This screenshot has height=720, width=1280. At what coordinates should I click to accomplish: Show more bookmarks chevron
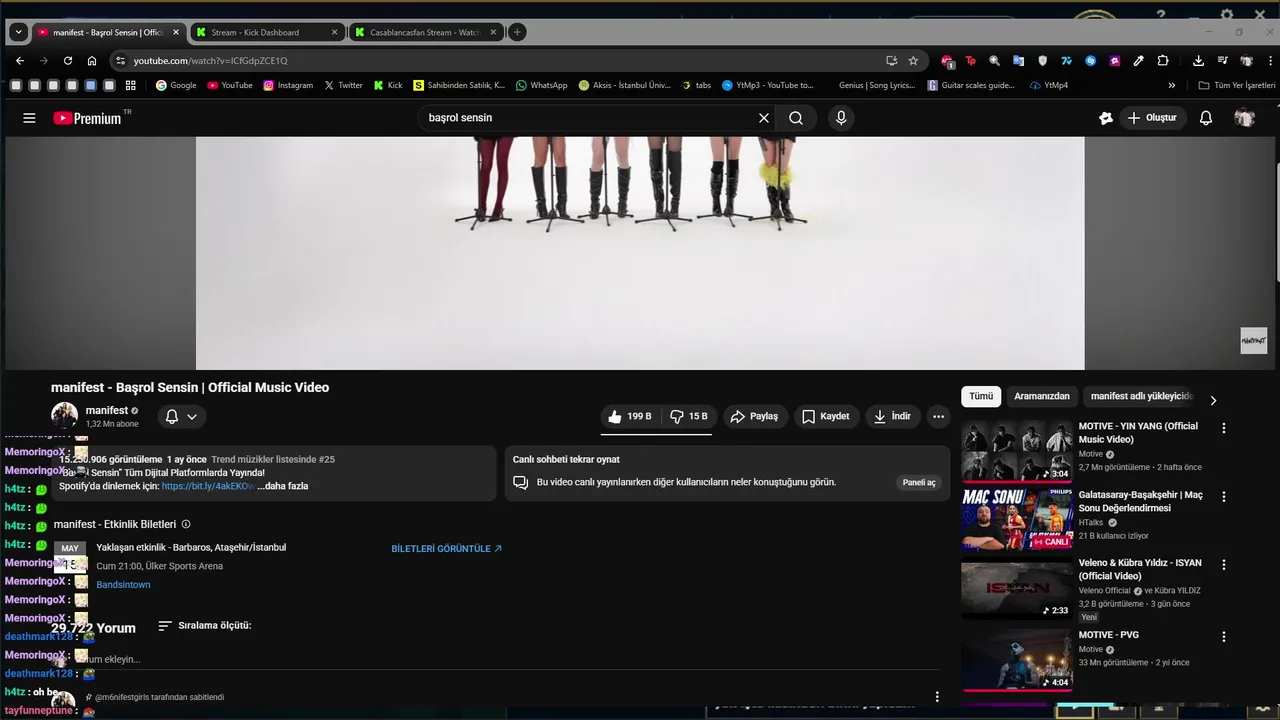tap(1172, 85)
